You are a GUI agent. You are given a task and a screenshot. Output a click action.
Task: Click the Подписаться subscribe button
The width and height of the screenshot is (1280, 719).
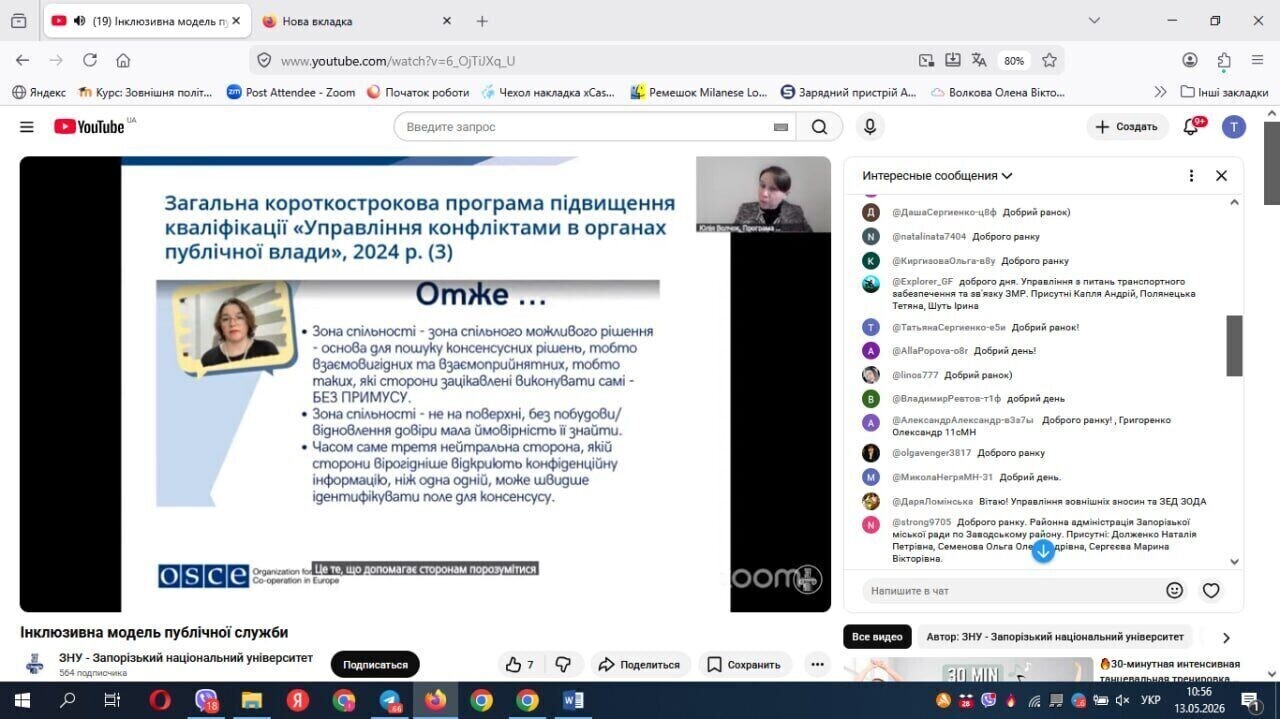[375, 664]
